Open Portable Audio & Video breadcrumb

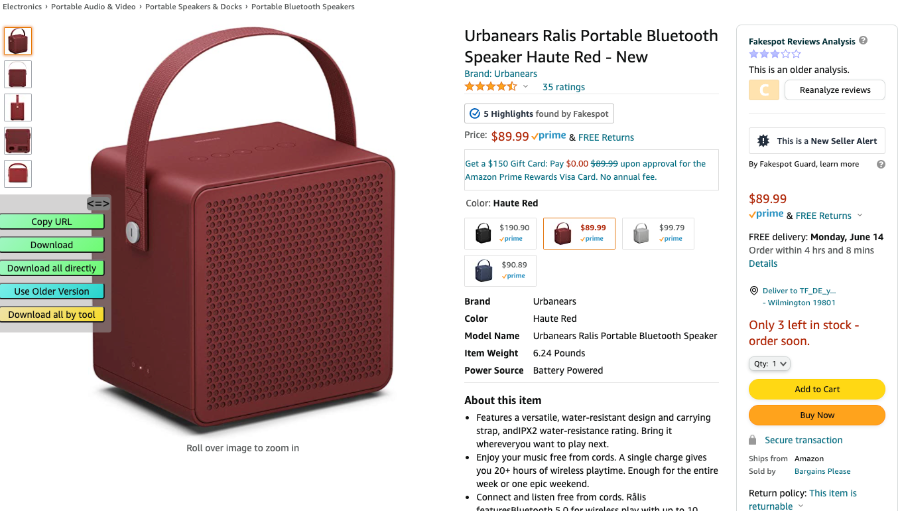coord(93,7)
